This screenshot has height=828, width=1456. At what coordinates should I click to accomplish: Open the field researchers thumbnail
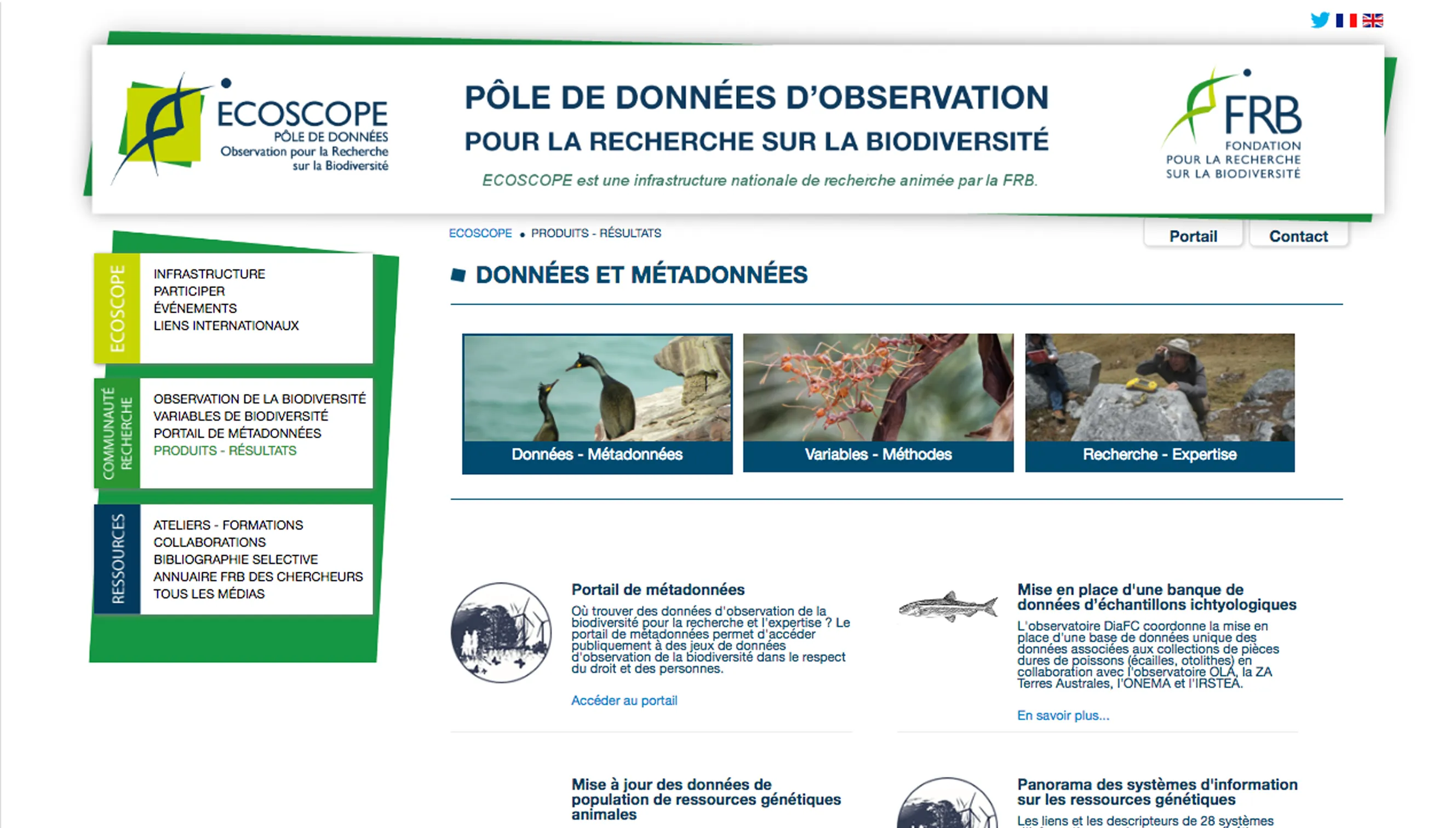pos(1160,387)
